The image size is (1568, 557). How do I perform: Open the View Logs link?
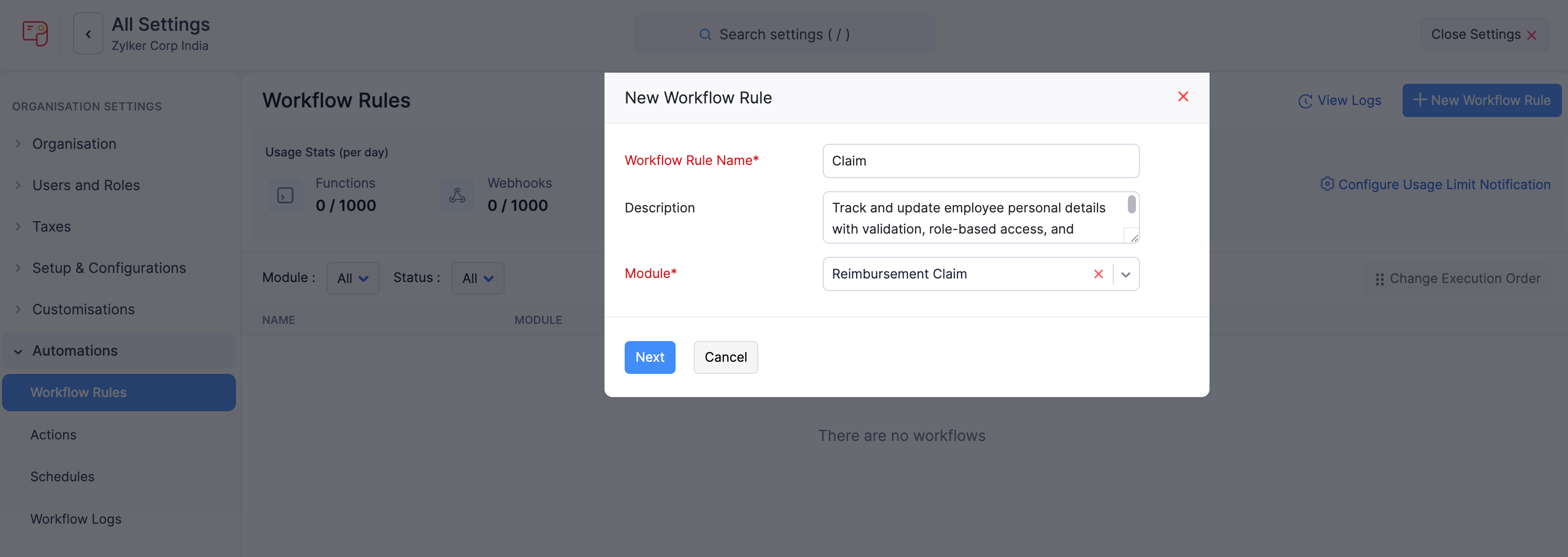[1340, 100]
